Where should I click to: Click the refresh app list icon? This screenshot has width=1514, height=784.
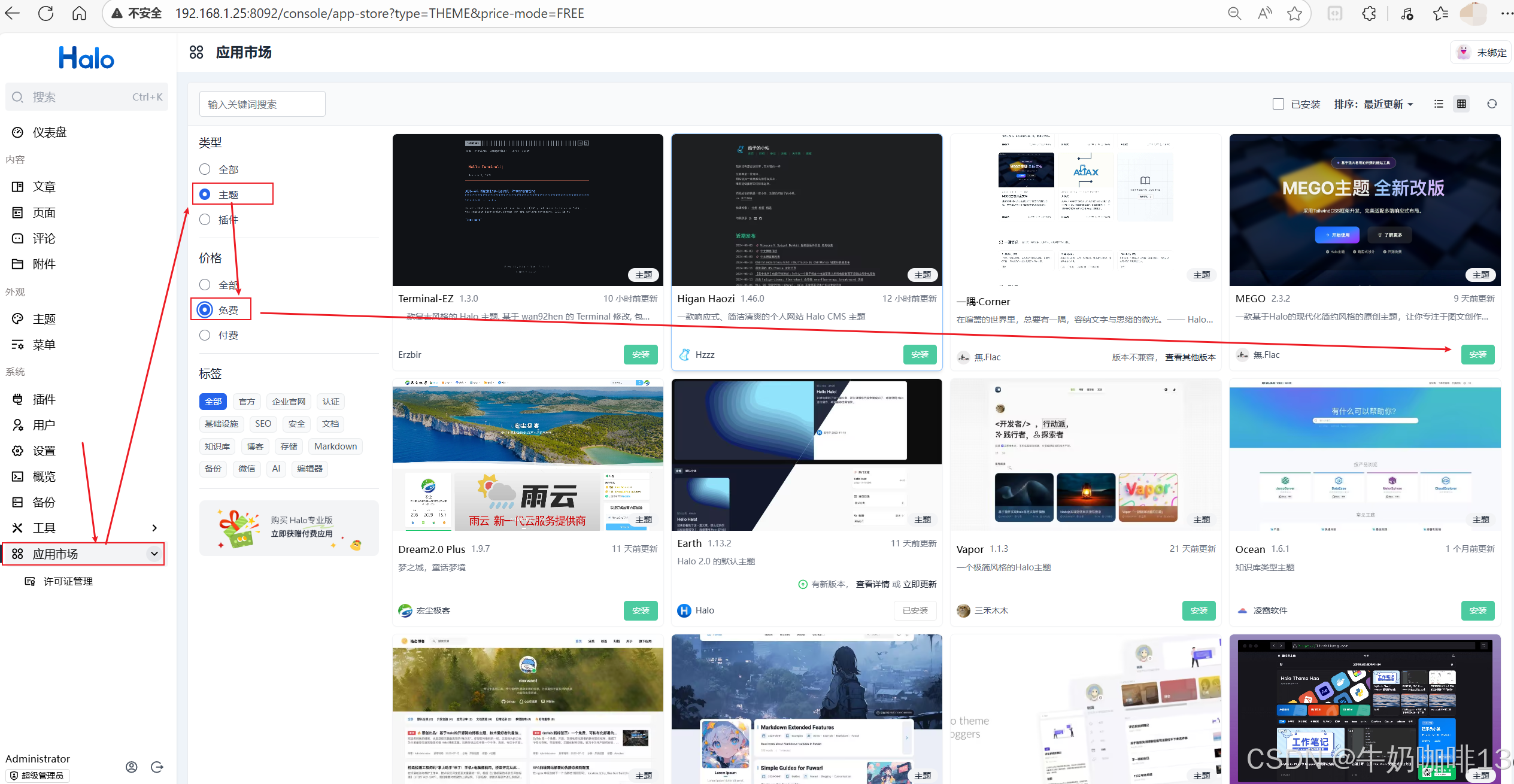point(1491,104)
